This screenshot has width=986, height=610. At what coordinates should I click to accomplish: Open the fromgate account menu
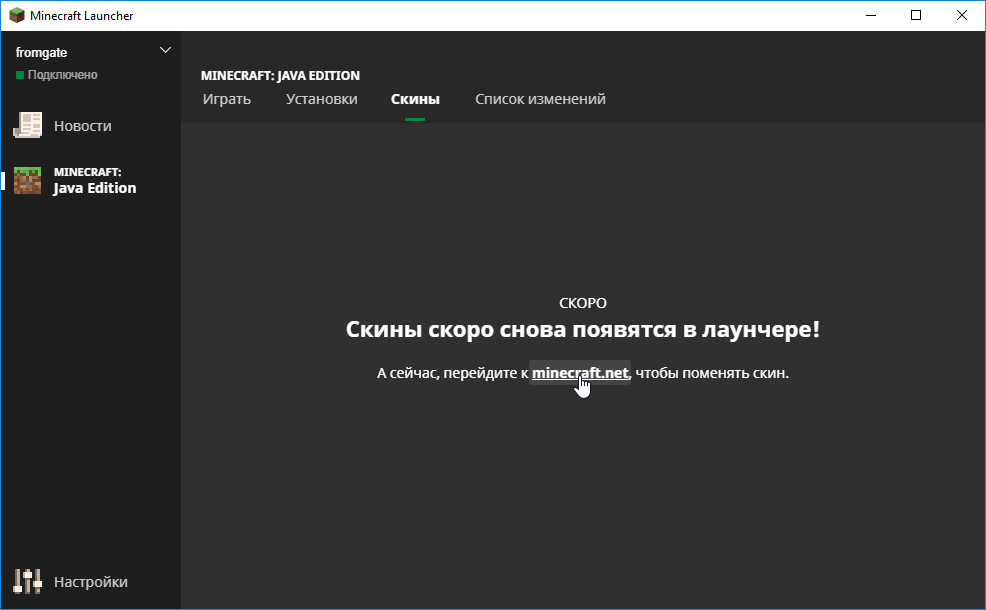(x=42, y=52)
